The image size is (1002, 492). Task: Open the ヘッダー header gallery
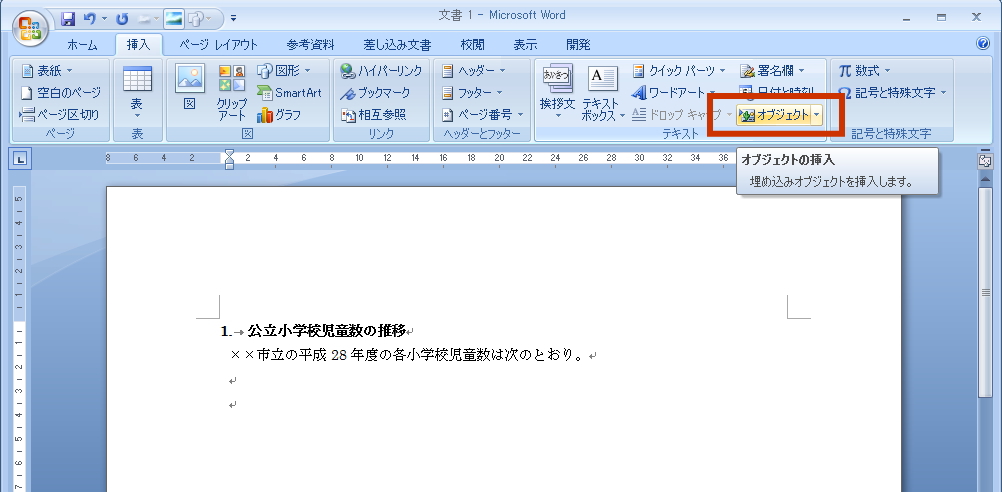(x=474, y=70)
